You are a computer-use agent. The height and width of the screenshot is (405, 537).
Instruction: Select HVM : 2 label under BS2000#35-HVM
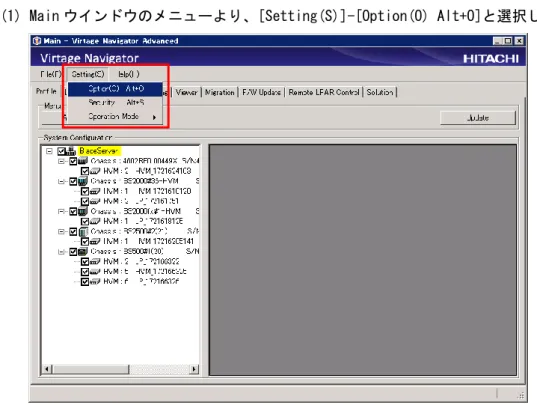pyautogui.click(x=140, y=201)
